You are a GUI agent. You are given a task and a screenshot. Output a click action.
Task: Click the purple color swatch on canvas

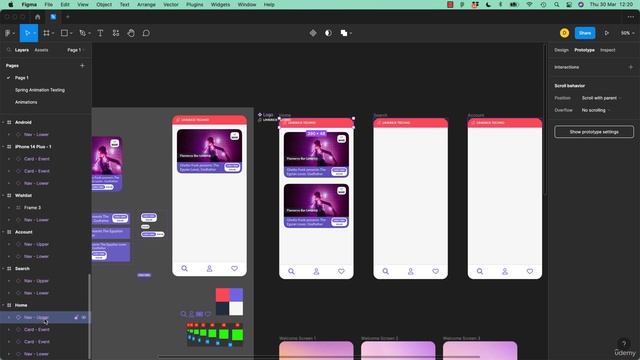[236, 295]
